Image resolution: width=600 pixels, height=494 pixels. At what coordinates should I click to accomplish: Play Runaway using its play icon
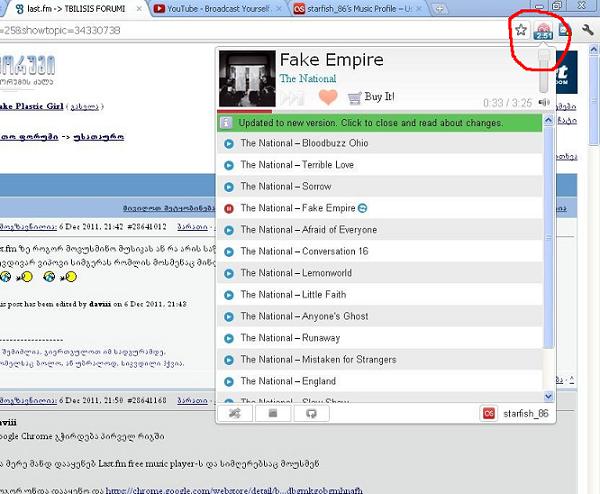(229, 338)
